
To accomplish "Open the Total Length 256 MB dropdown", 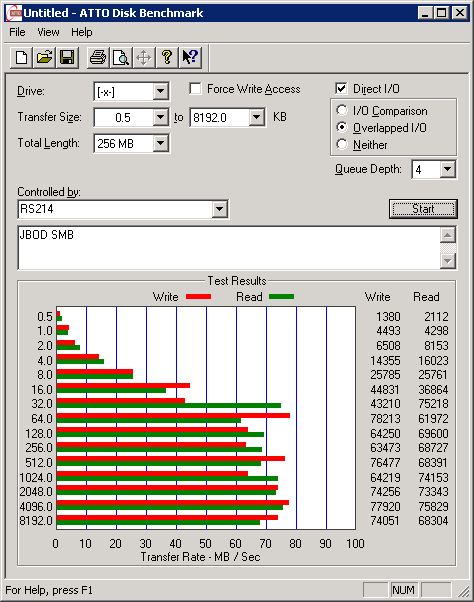I will pos(160,144).
